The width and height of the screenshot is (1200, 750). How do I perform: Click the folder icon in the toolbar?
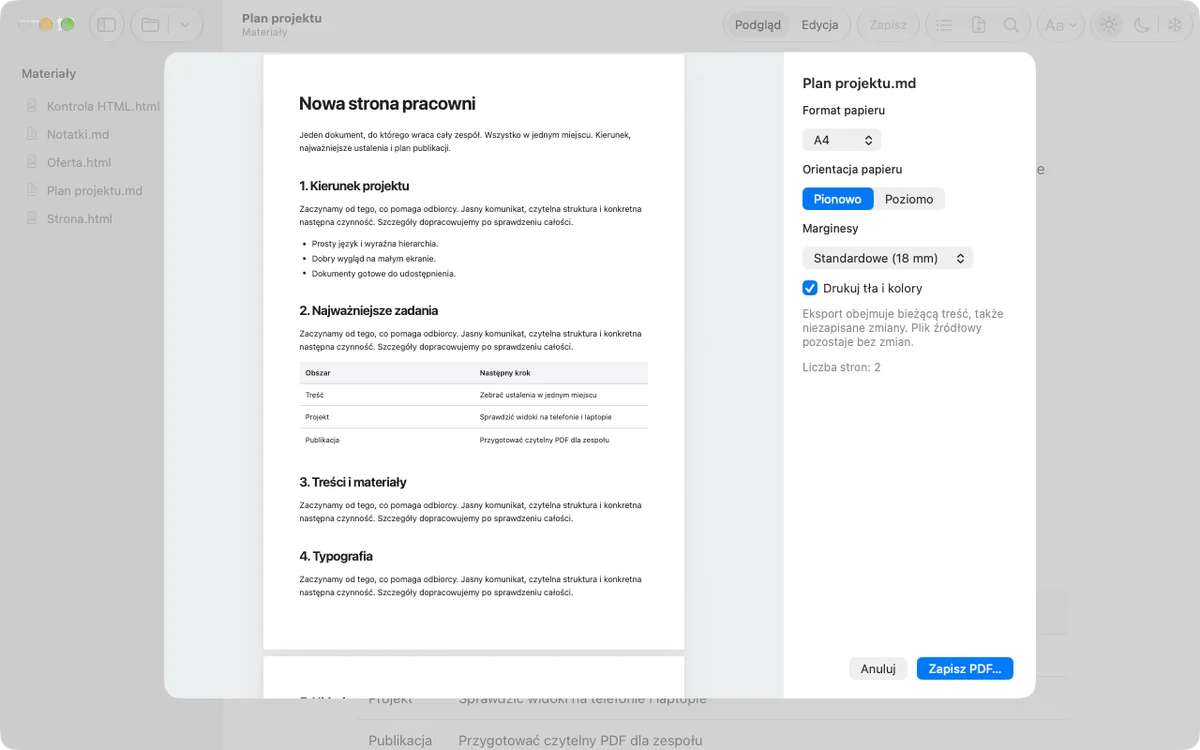tap(151, 25)
